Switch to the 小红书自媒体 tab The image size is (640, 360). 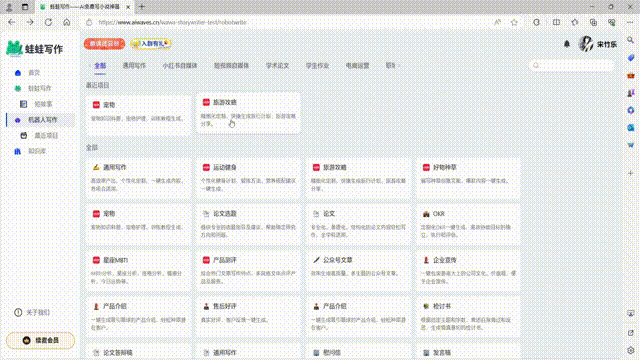(x=180, y=66)
